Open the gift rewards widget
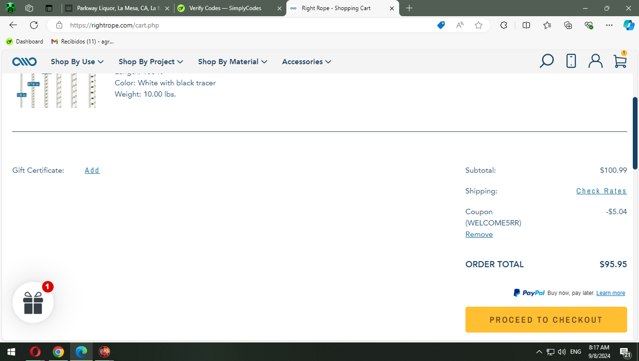The image size is (639, 361). click(33, 302)
